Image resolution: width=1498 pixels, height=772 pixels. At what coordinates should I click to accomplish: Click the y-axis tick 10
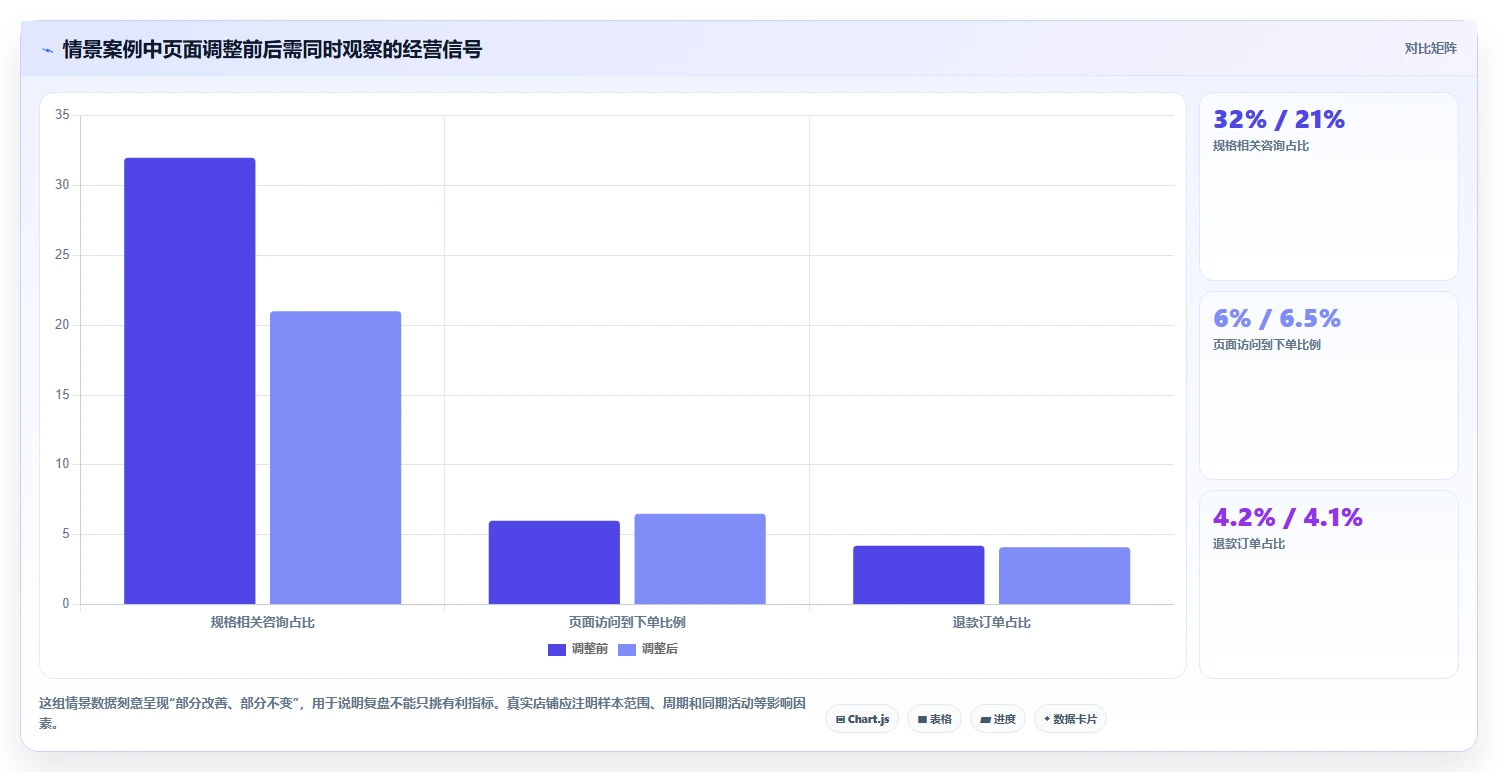[62, 464]
